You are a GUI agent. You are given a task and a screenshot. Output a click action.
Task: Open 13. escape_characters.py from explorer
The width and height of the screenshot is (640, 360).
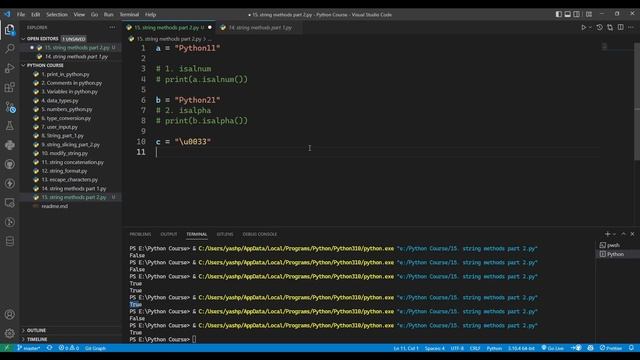tap(69, 180)
